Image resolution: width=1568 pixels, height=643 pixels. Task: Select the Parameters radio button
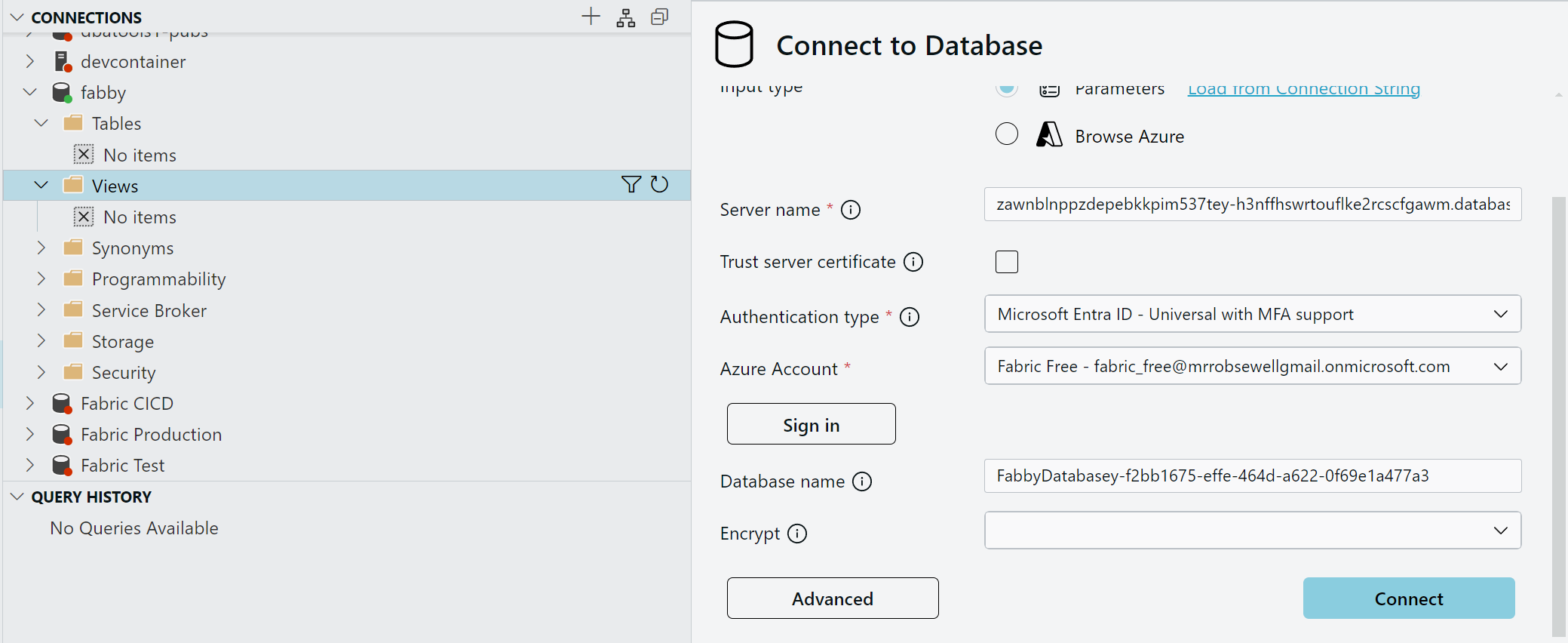tap(1007, 89)
